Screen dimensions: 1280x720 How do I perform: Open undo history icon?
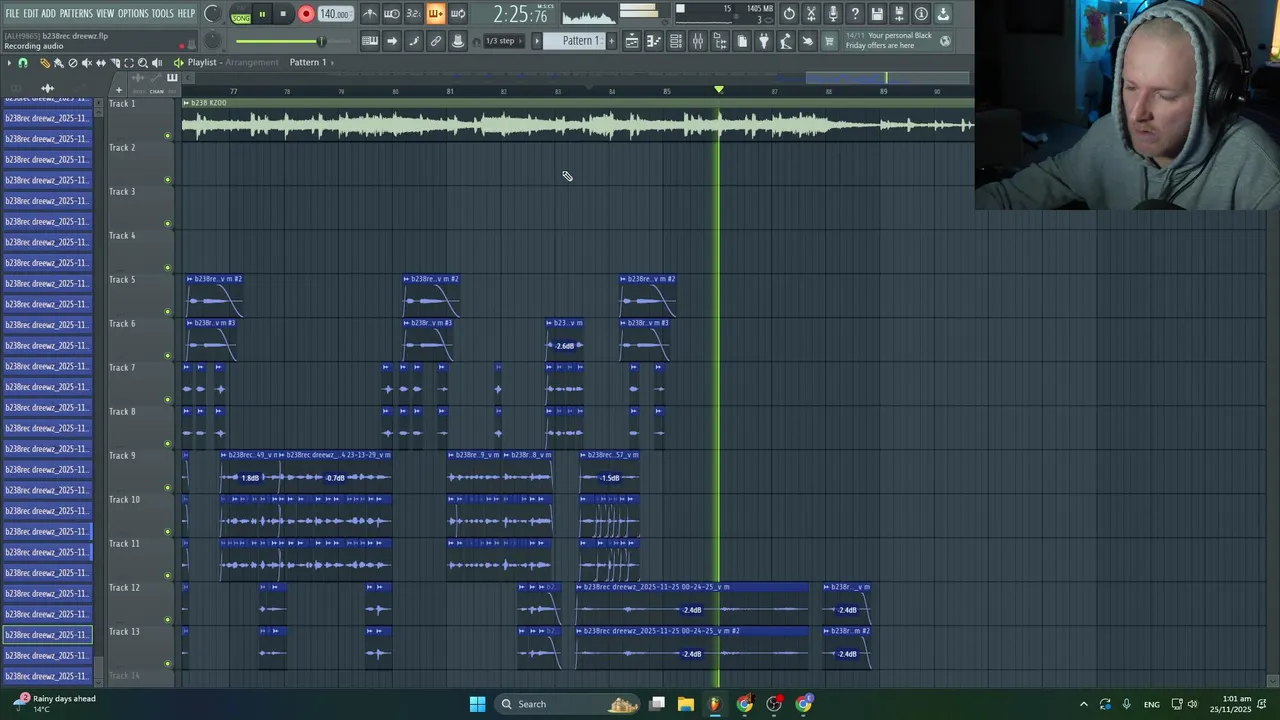click(789, 14)
